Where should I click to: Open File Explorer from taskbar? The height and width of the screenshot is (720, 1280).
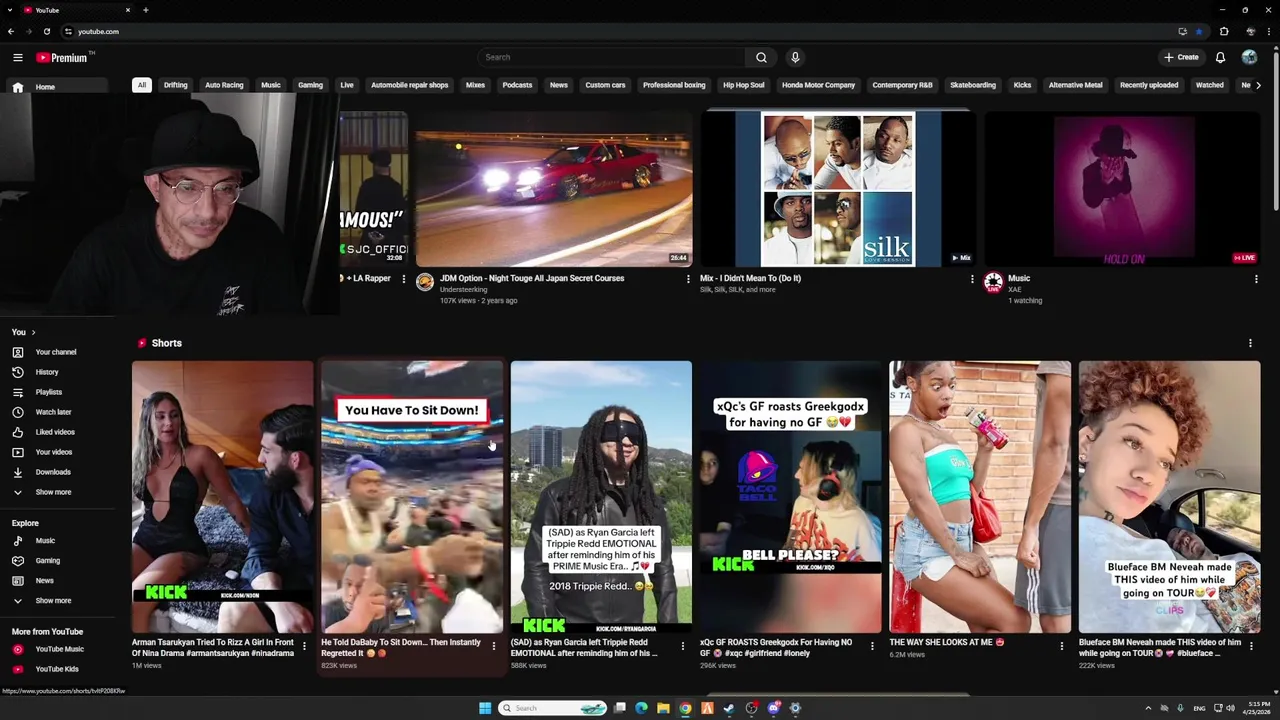663,708
